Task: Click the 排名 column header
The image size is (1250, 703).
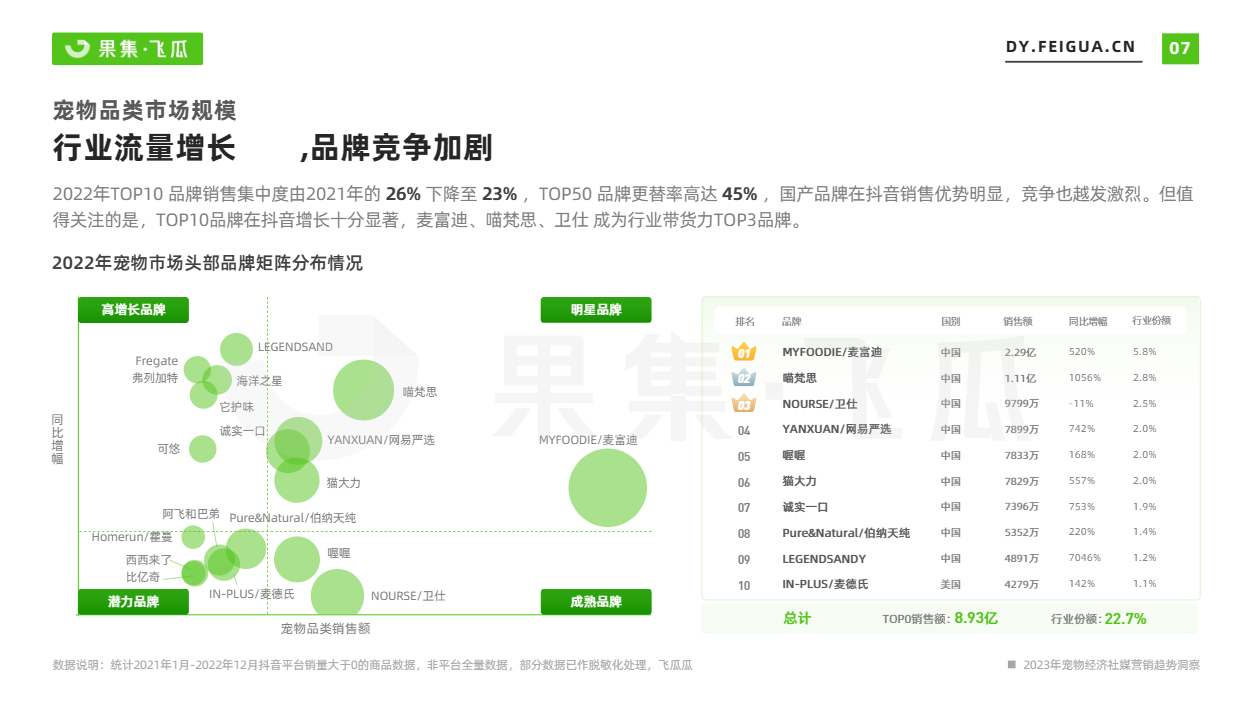Action: click(x=745, y=322)
